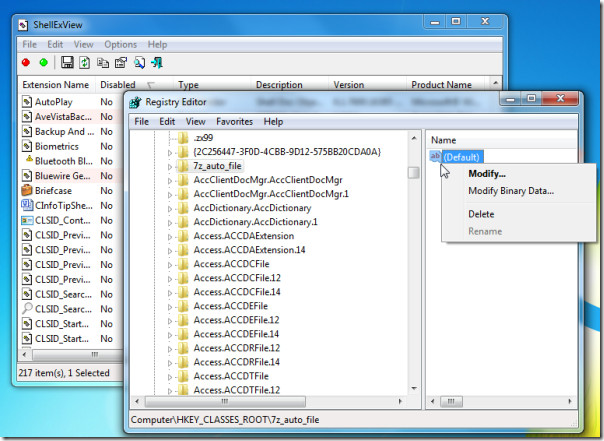
Task: Click the 217 item(s), 1 Selected status text
Action: click(64, 373)
